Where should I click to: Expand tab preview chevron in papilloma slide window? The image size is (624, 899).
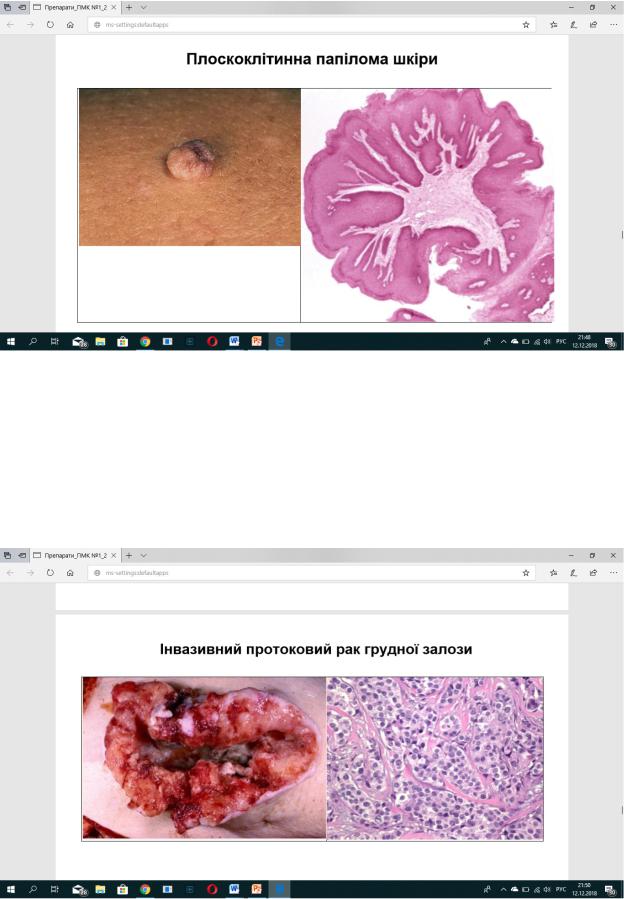tap(143, 7)
